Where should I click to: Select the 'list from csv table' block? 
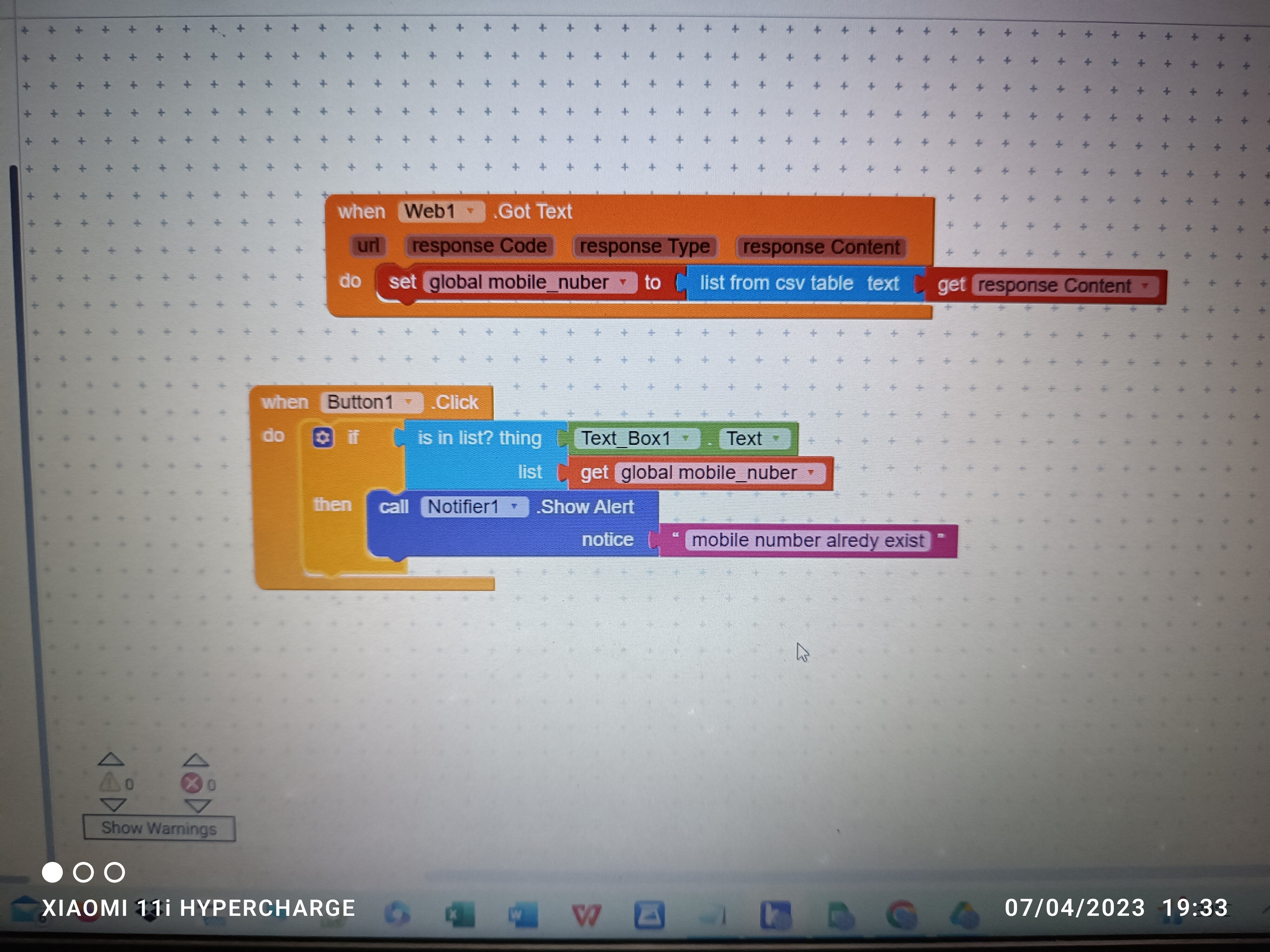point(776,283)
